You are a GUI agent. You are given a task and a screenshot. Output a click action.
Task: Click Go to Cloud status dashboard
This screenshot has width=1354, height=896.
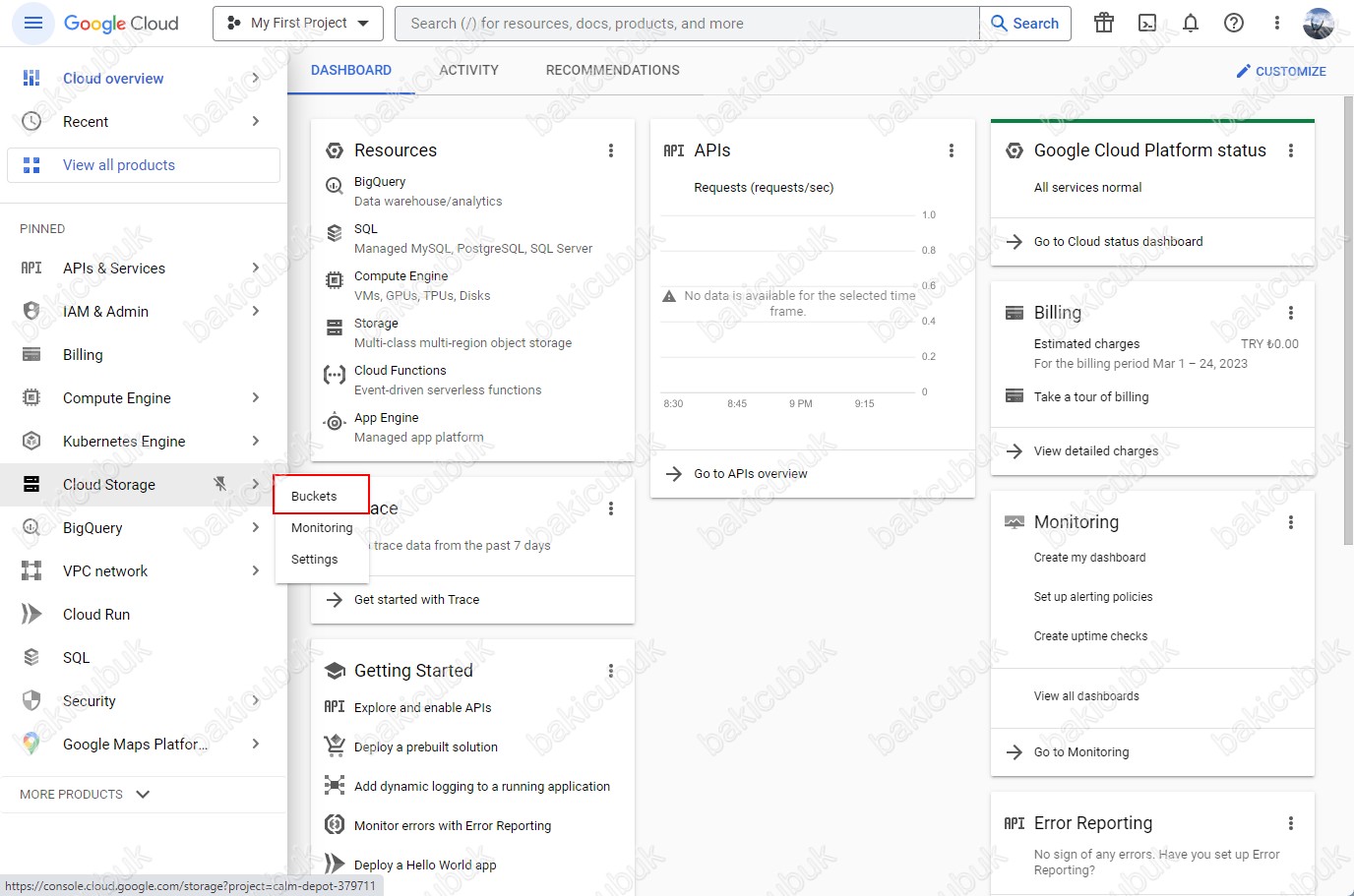1118,242
